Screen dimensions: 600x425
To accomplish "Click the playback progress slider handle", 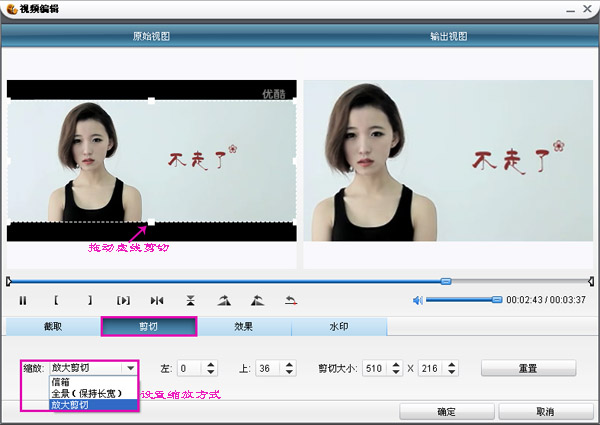I will (446, 282).
